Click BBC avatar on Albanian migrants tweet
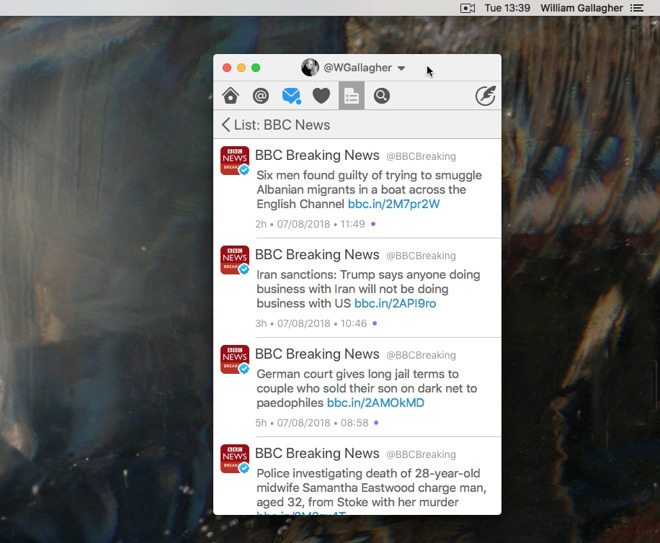Image resolution: width=660 pixels, height=543 pixels. (x=235, y=160)
